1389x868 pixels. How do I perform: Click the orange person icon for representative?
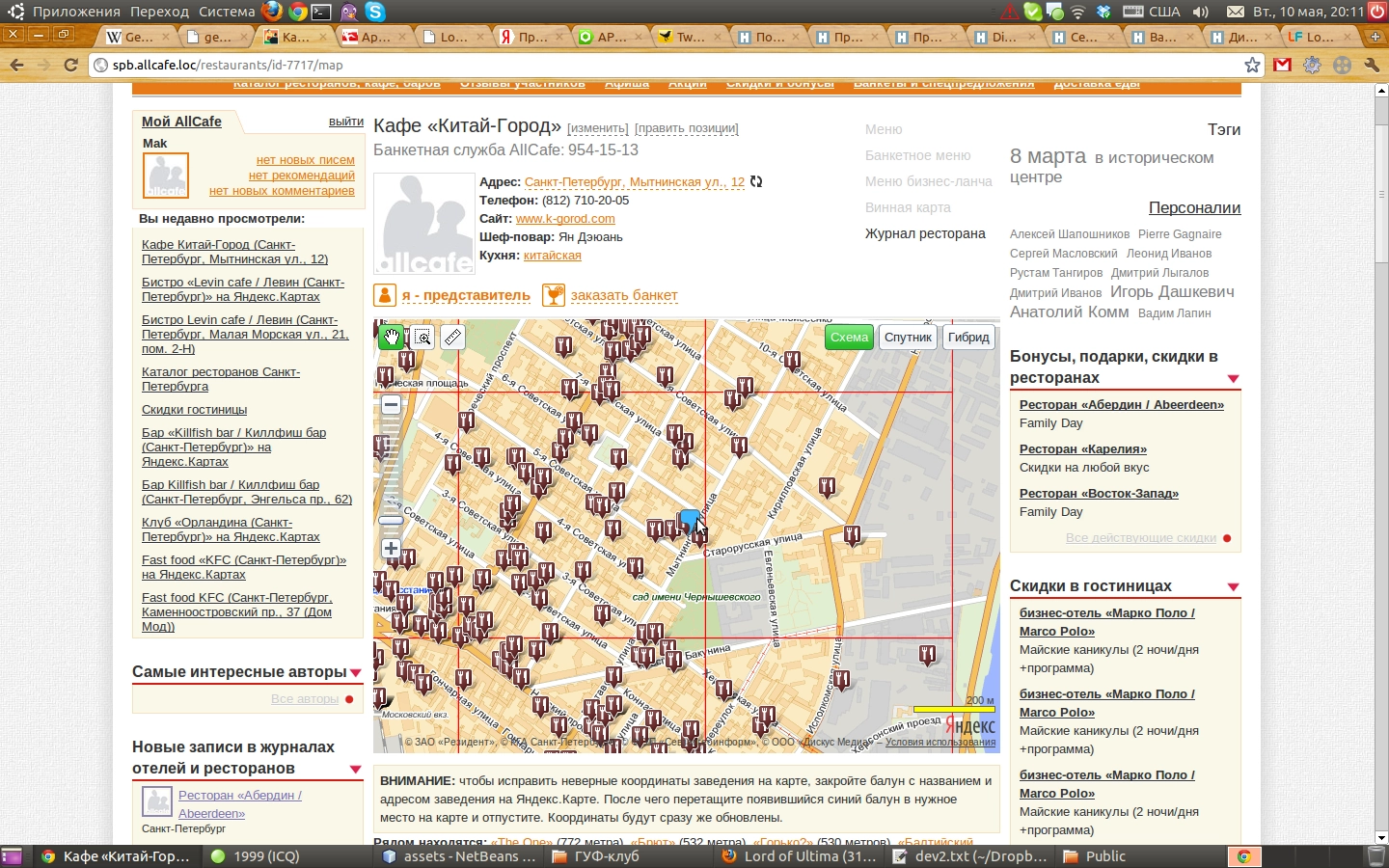click(385, 295)
